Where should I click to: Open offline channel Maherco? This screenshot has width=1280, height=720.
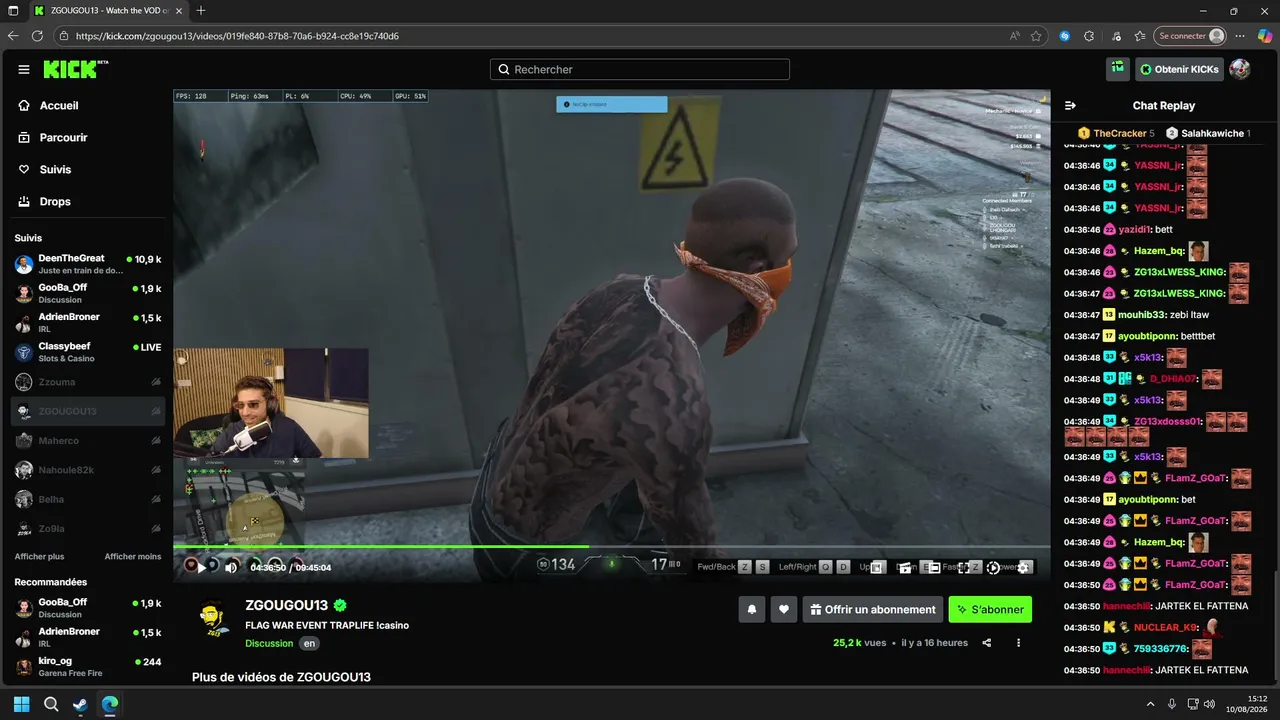point(88,440)
